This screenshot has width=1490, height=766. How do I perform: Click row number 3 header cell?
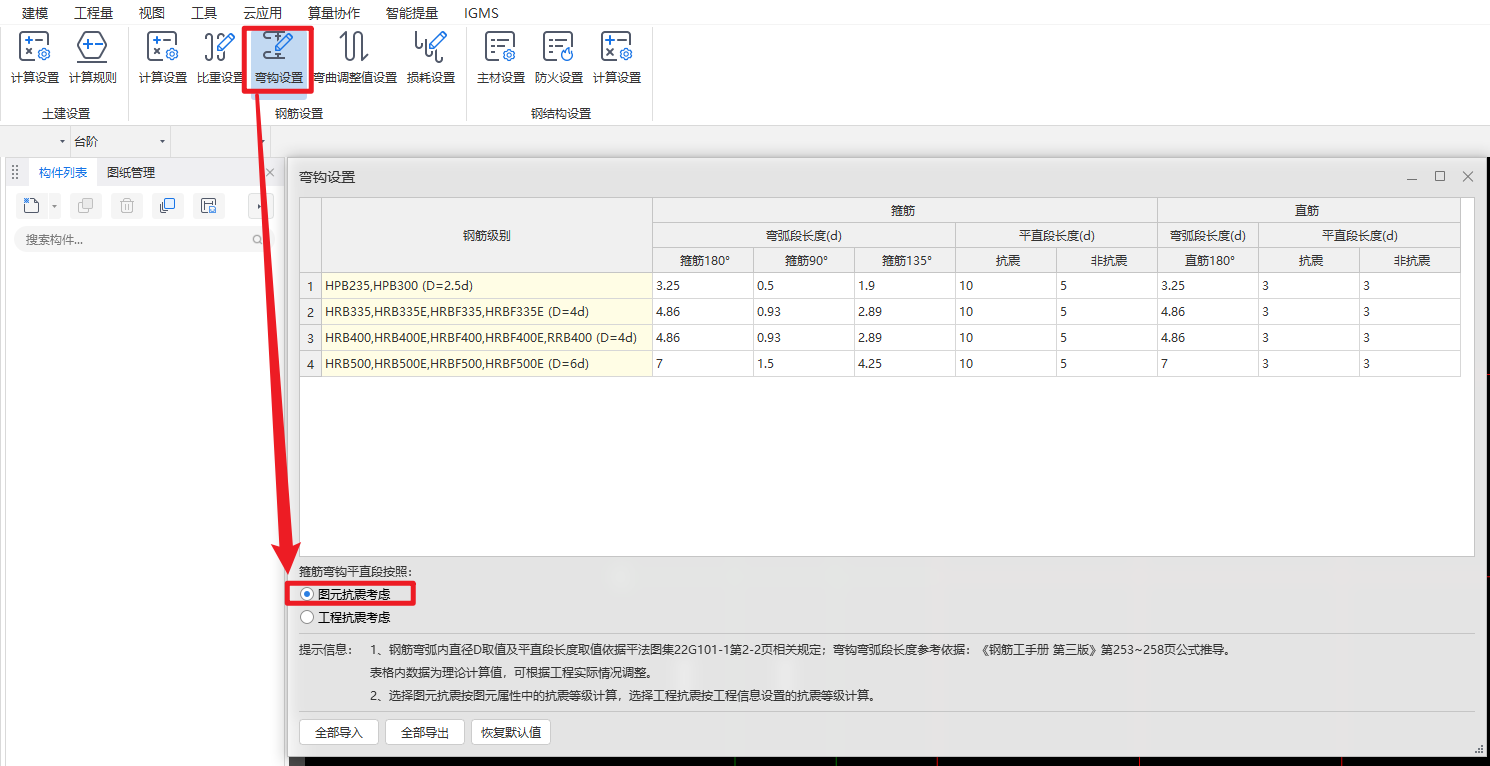(311, 338)
